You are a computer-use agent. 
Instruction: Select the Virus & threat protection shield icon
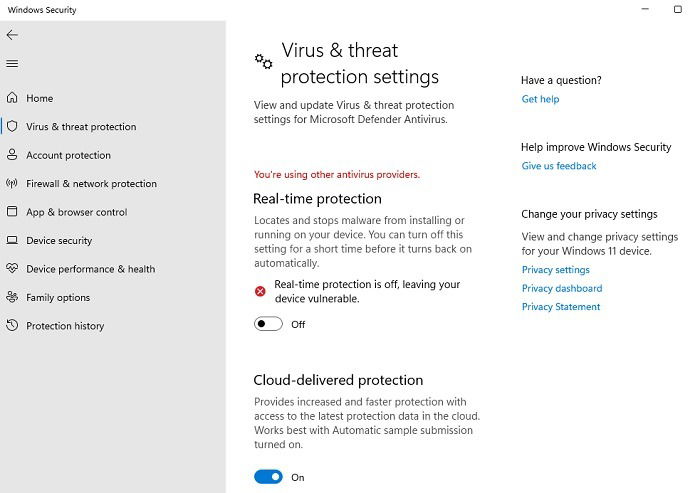(x=12, y=126)
